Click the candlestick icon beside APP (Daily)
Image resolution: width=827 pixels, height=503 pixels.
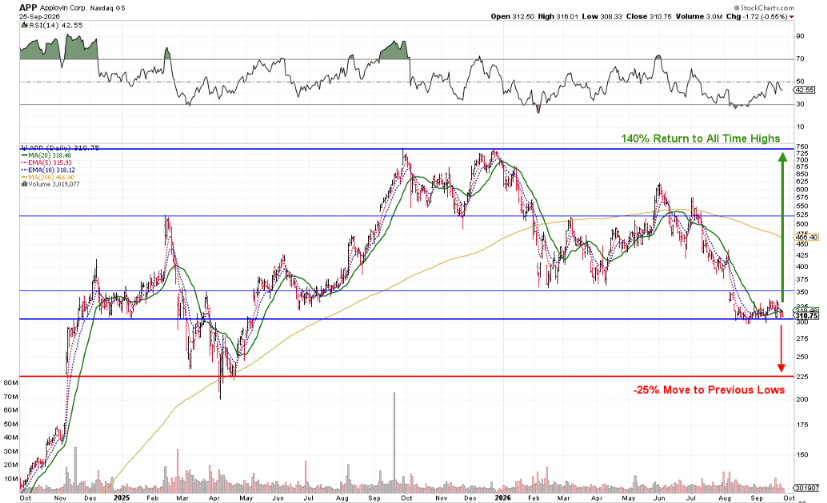(23, 148)
